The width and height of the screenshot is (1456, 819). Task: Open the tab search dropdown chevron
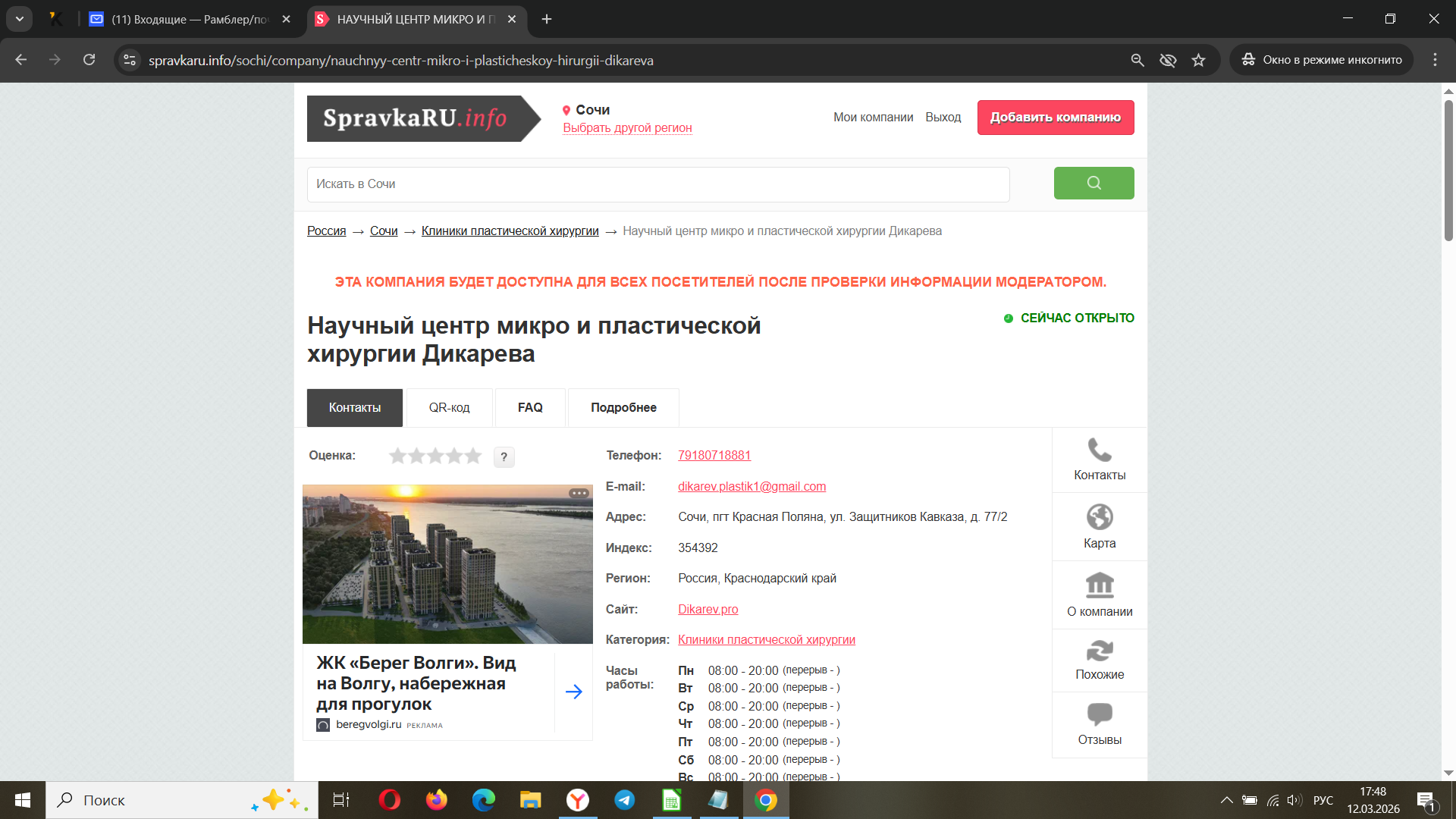click(x=20, y=19)
